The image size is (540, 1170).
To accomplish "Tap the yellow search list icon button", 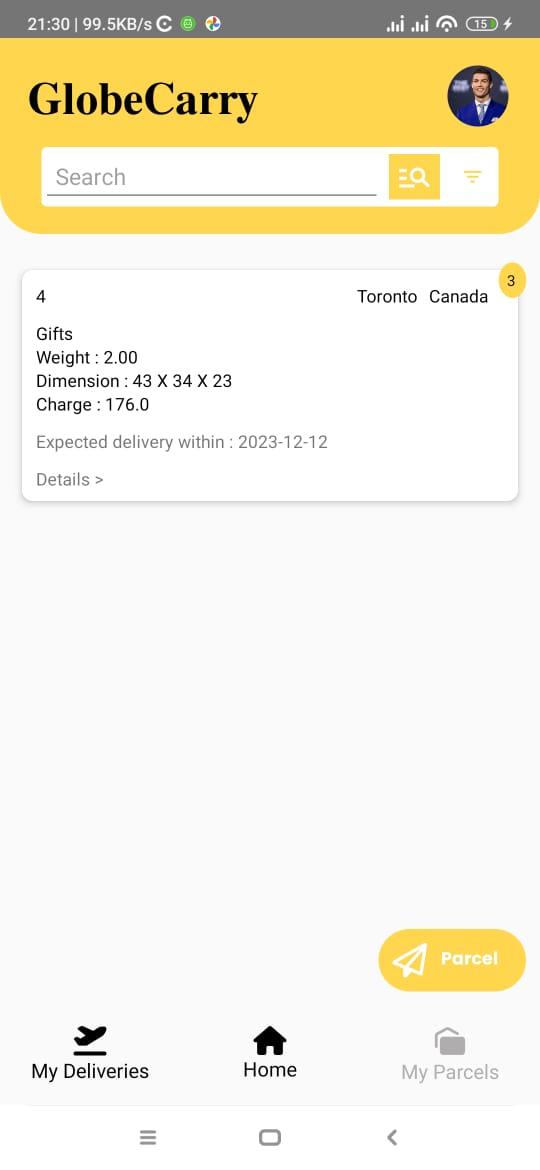I will point(414,177).
